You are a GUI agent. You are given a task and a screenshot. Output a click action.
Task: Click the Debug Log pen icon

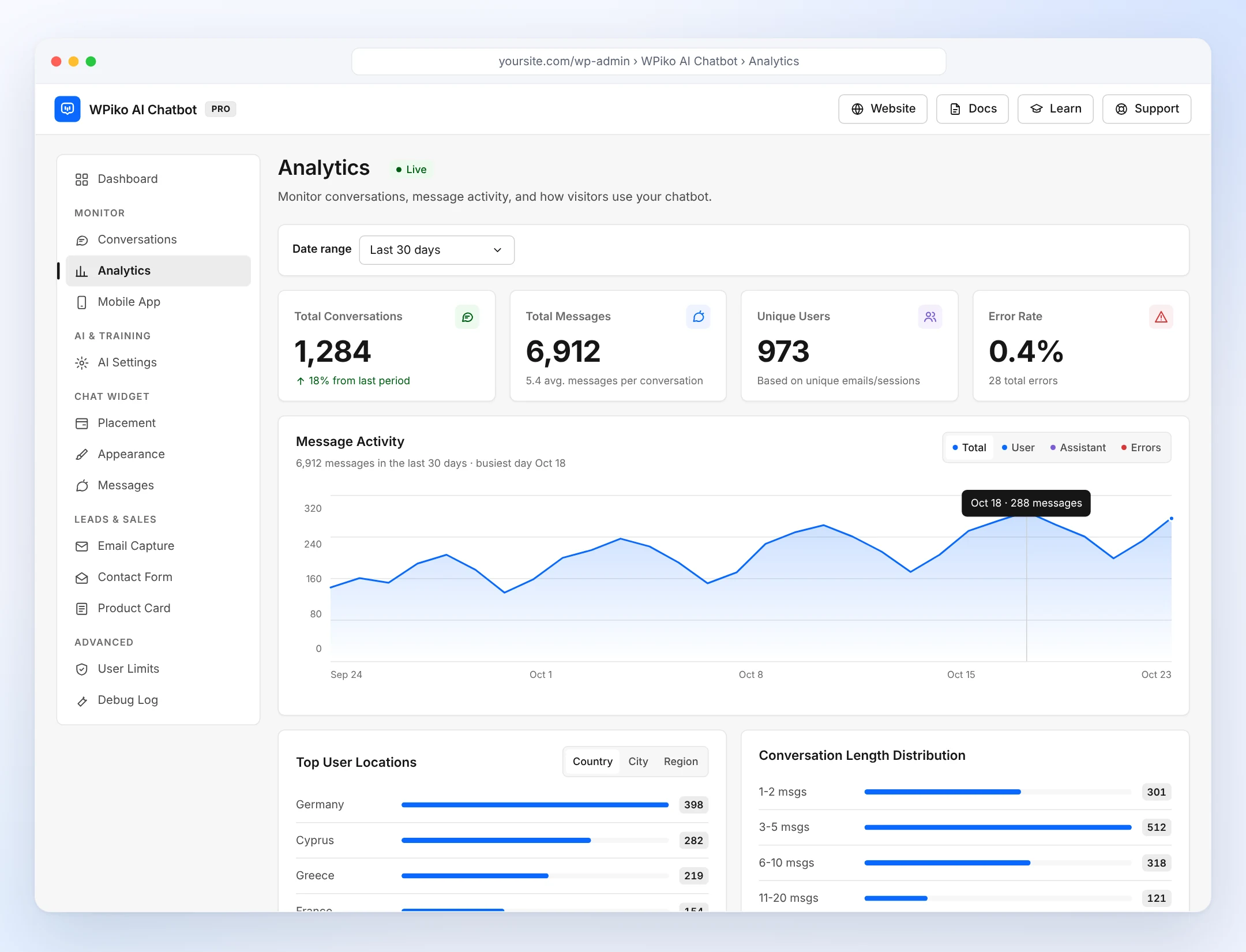pyautogui.click(x=82, y=700)
